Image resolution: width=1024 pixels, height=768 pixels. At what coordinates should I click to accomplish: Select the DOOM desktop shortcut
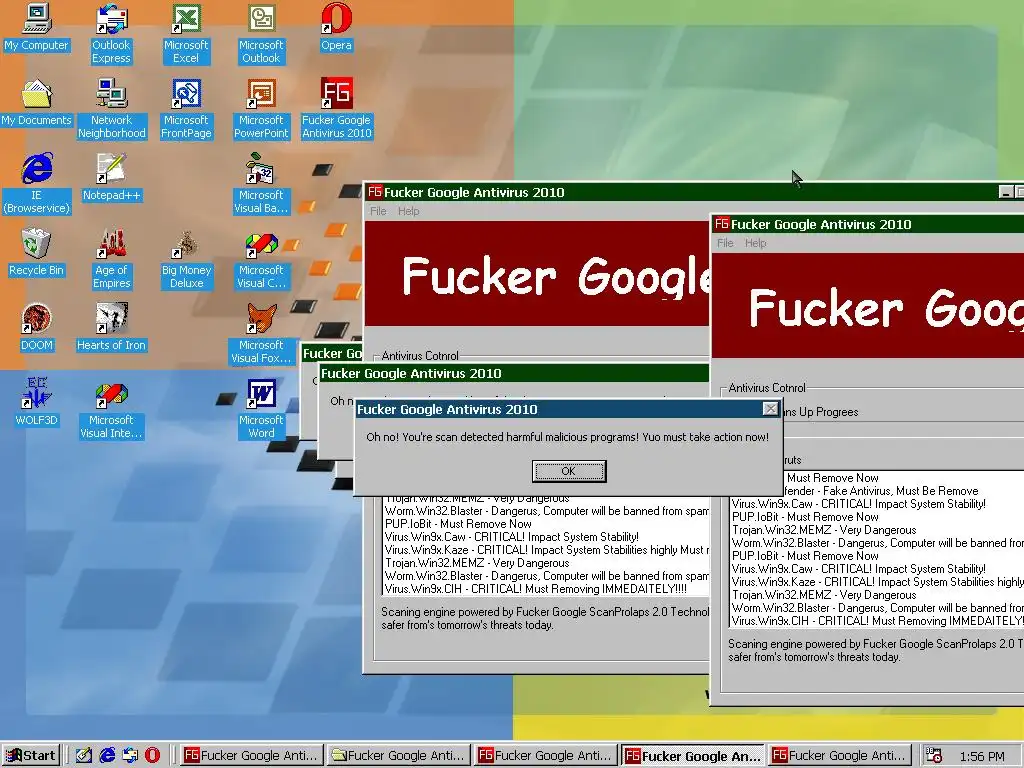[x=36, y=328]
